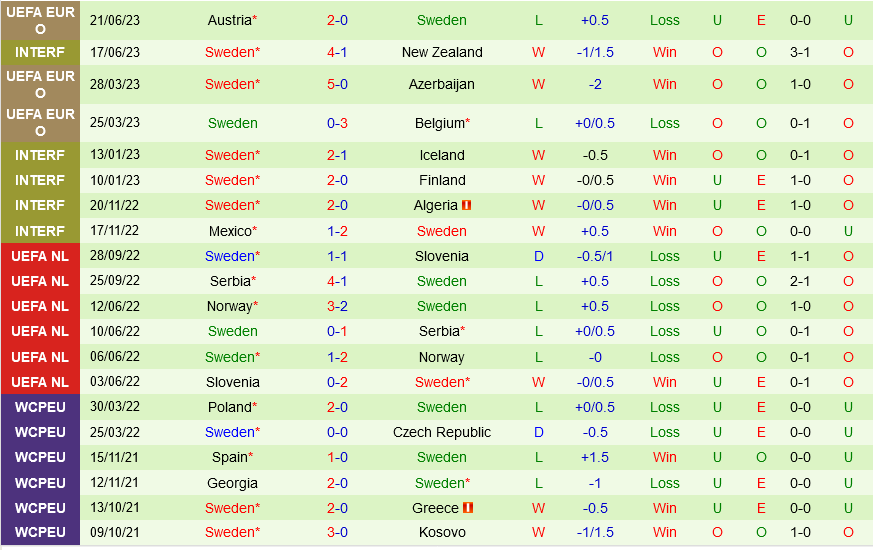
Task: Click the red card icon beside Algeria
Action: click(x=466, y=206)
